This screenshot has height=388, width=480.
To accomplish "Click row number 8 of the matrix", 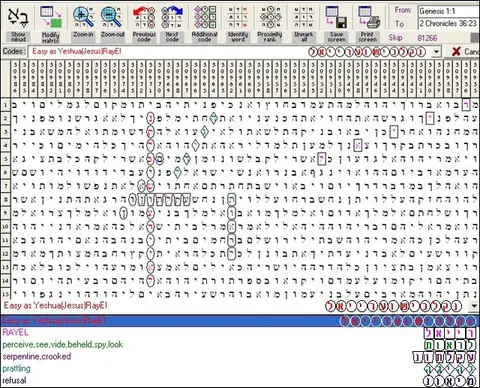I will (x=5, y=199).
